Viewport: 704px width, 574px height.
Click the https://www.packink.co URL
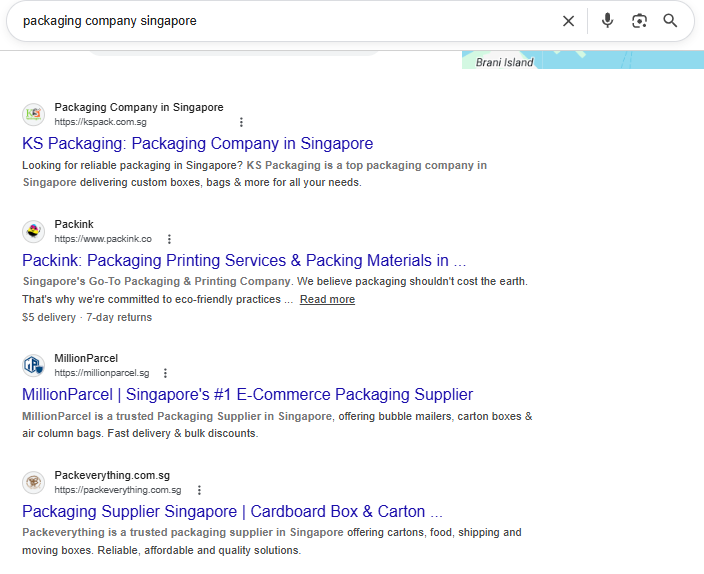pyautogui.click(x=103, y=239)
